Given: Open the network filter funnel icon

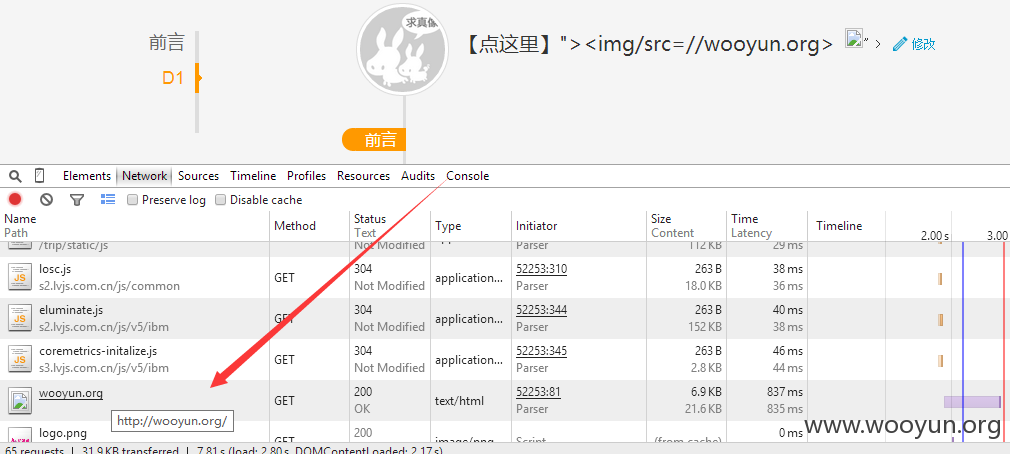Looking at the screenshot, I should click(77, 200).
